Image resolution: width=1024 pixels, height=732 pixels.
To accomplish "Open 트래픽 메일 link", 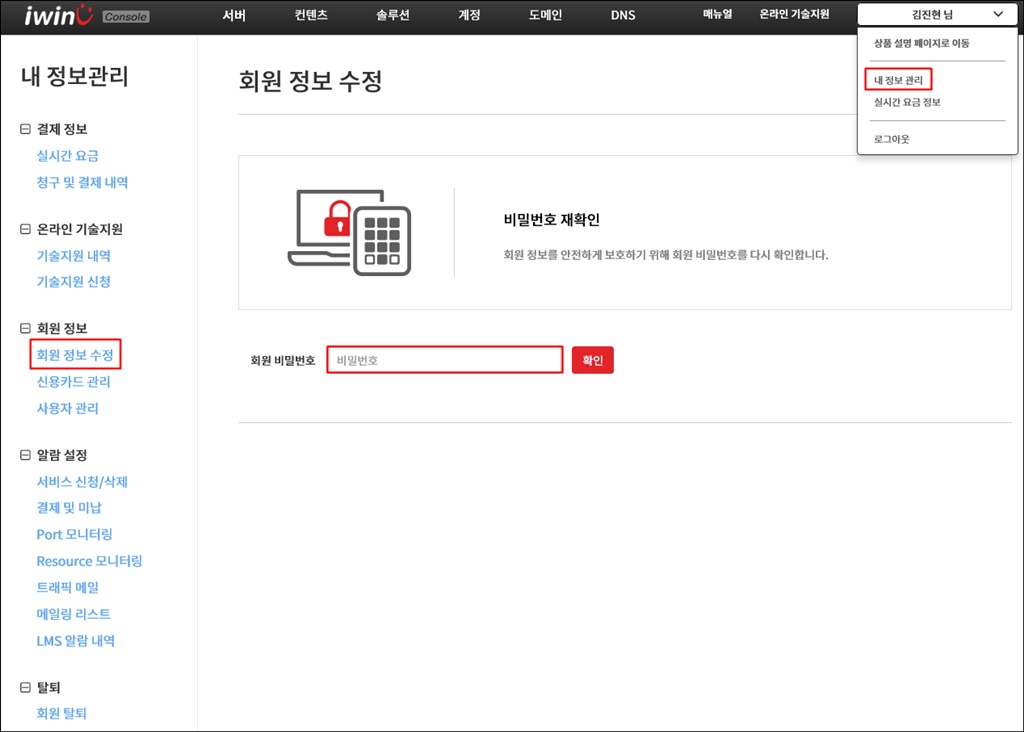I will tap(67, 588).
